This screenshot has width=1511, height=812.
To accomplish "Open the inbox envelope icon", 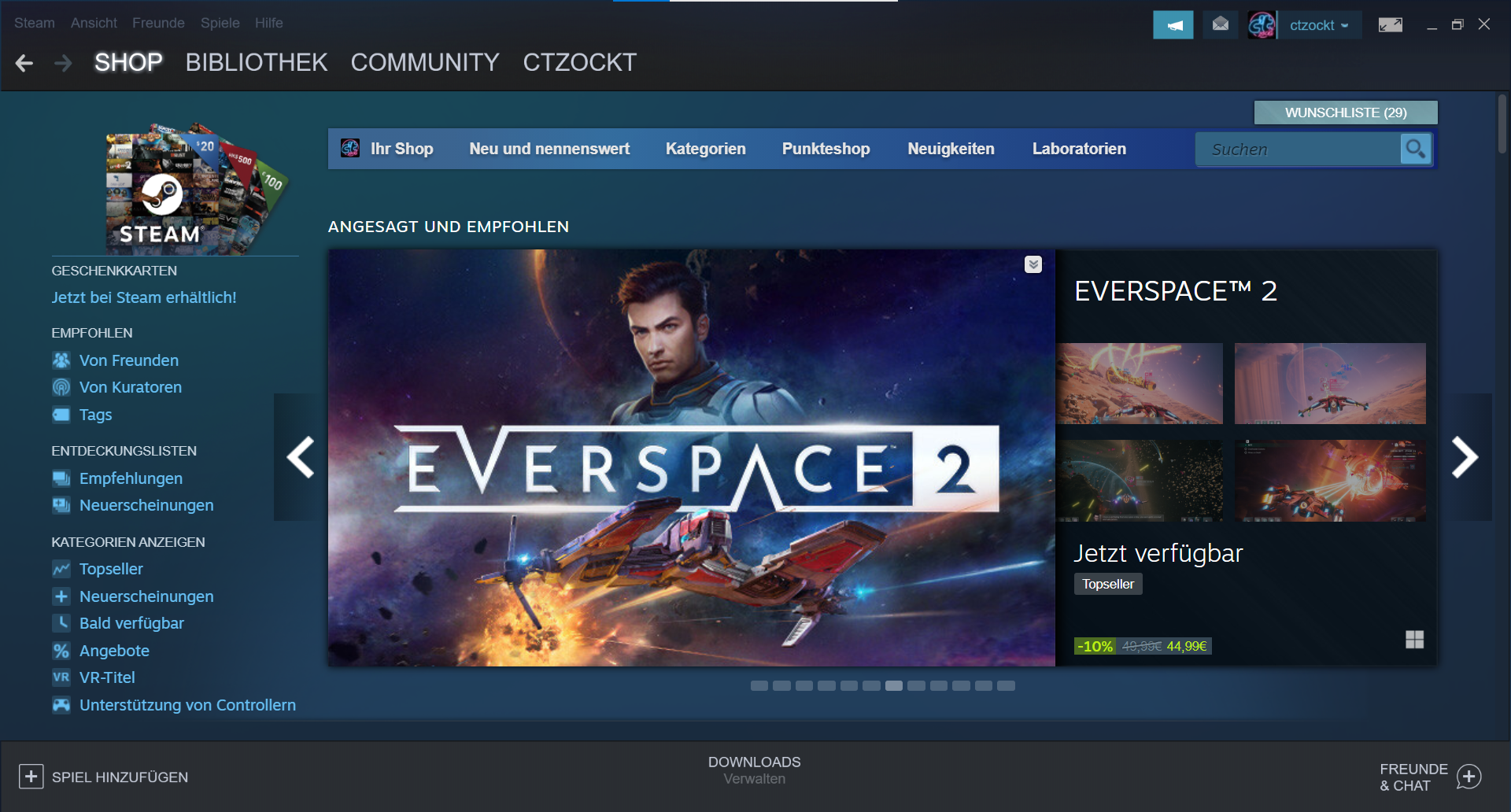I will (1221, 25).
